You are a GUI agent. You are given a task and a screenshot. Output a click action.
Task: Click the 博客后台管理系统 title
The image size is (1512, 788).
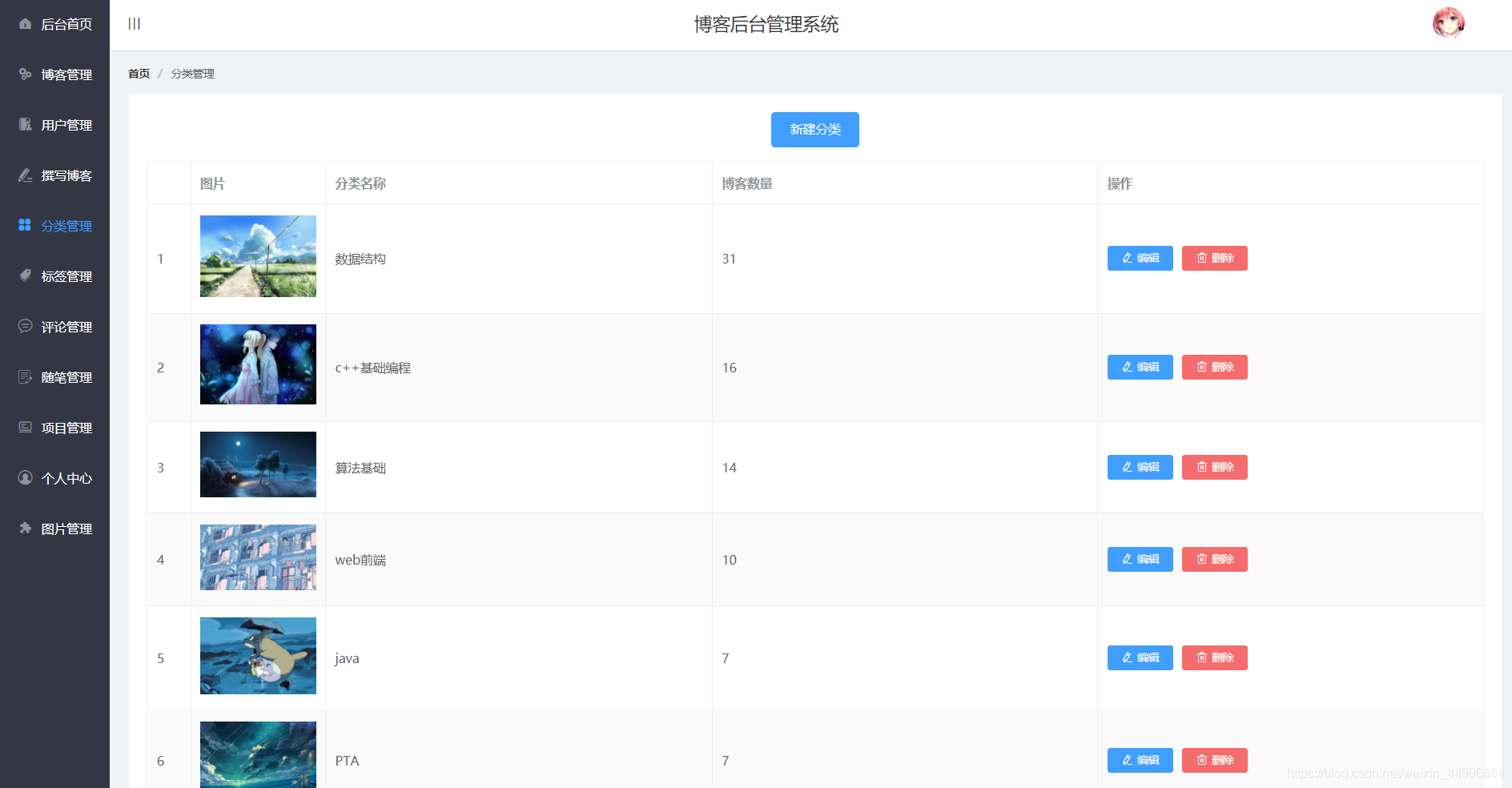pos(766,25)
